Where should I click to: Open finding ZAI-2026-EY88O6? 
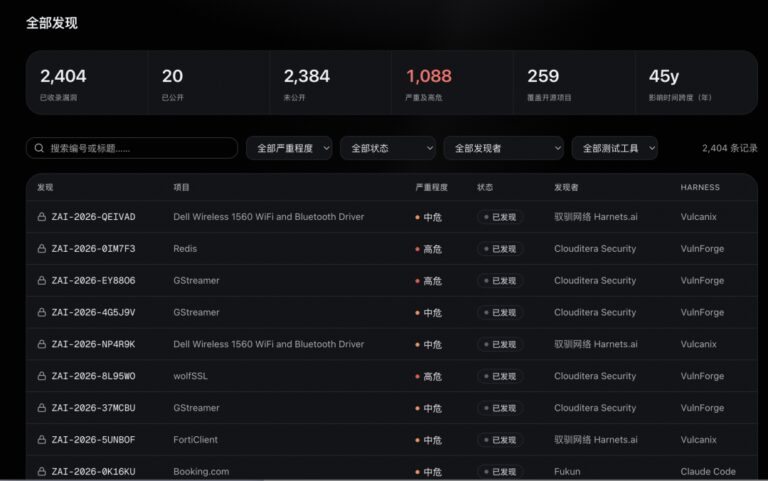tap(94, 281)
